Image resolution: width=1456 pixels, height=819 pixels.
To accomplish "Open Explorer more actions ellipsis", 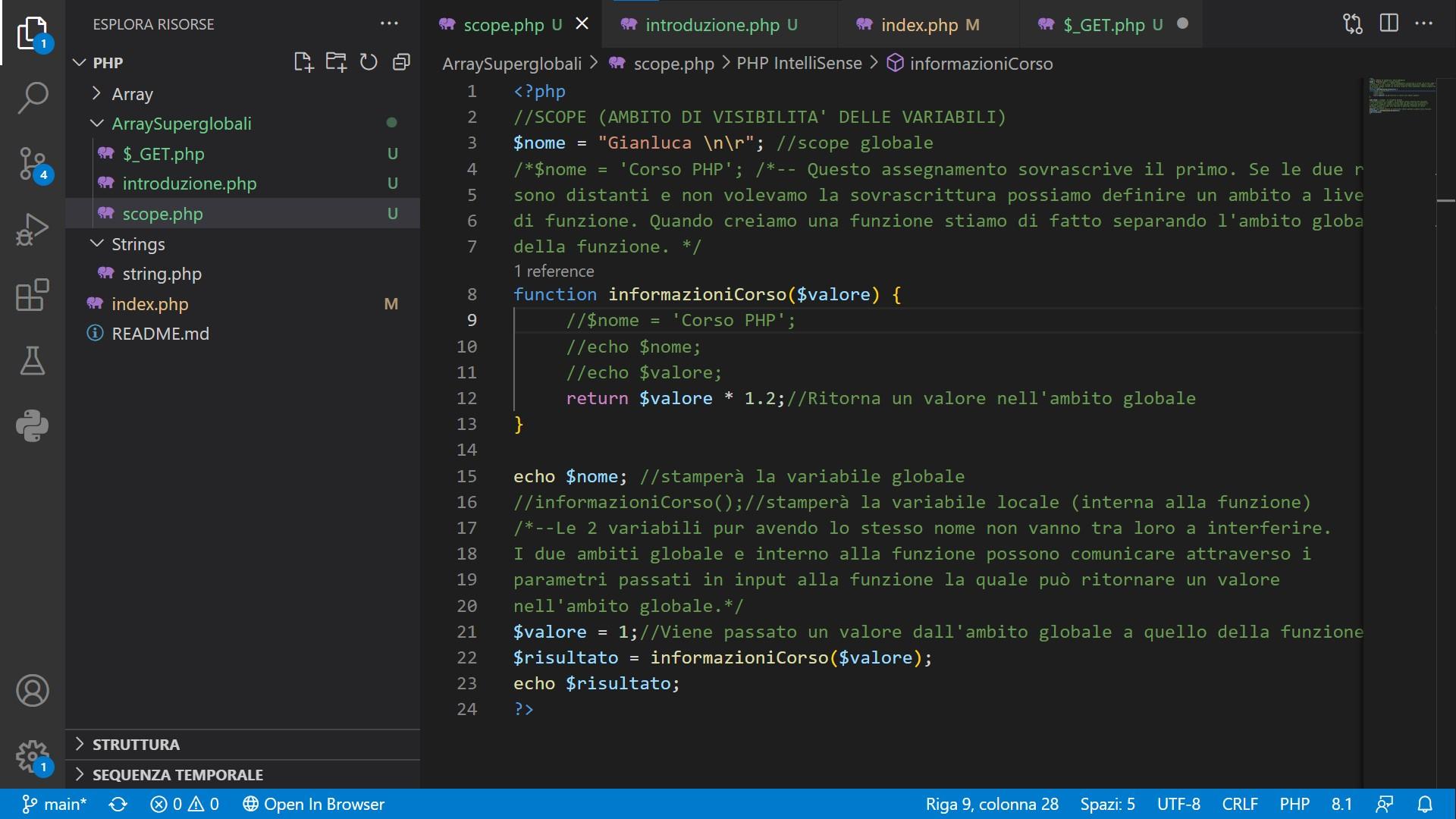I will (389, 24).
